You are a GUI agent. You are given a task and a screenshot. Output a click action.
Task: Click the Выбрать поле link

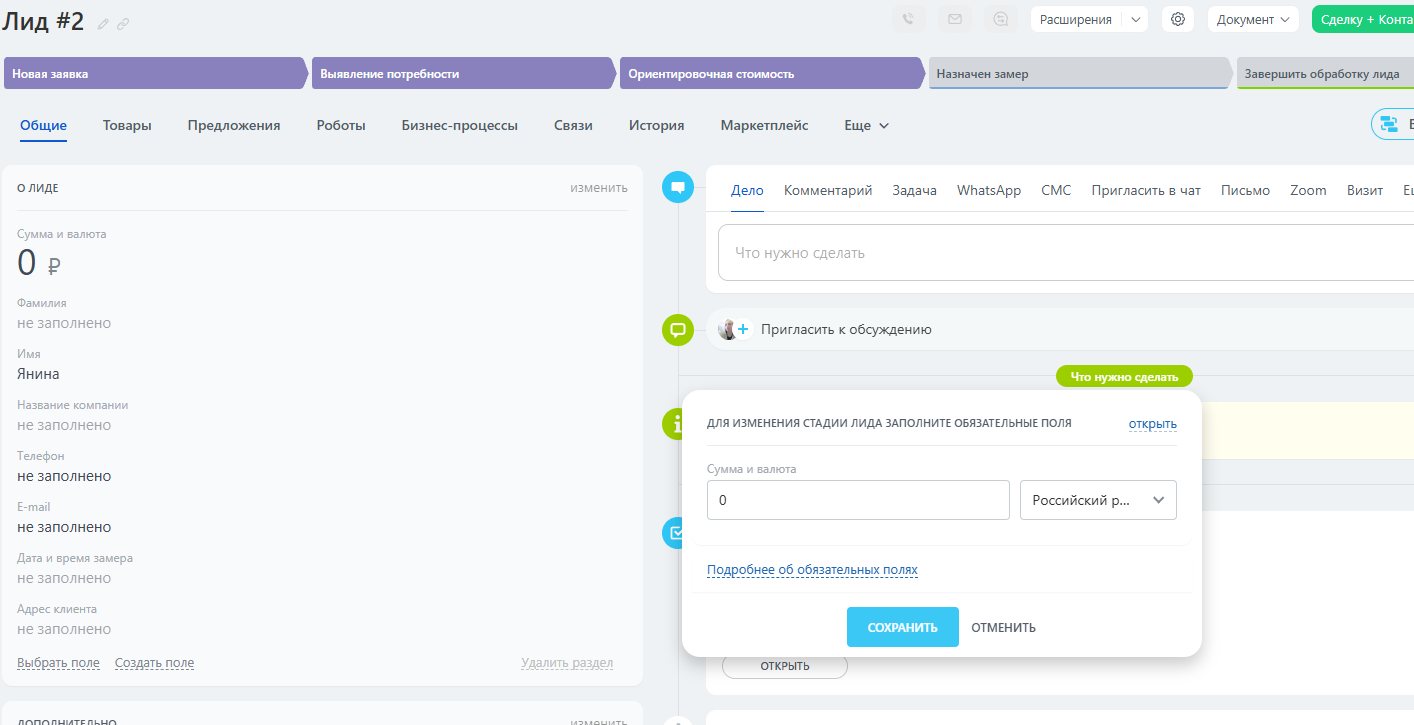click(58, 663)
